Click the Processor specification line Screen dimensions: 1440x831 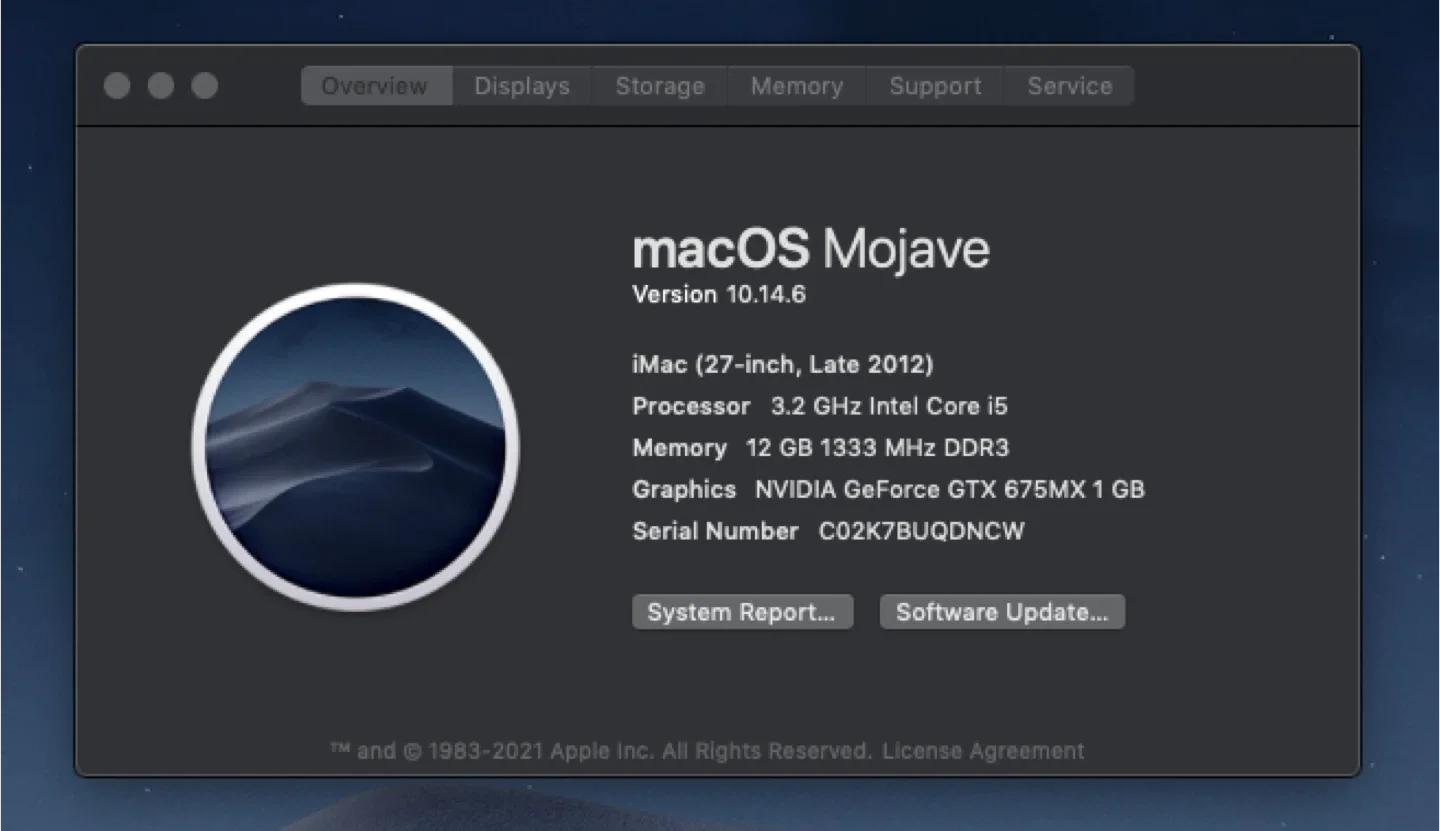(820, 406)
